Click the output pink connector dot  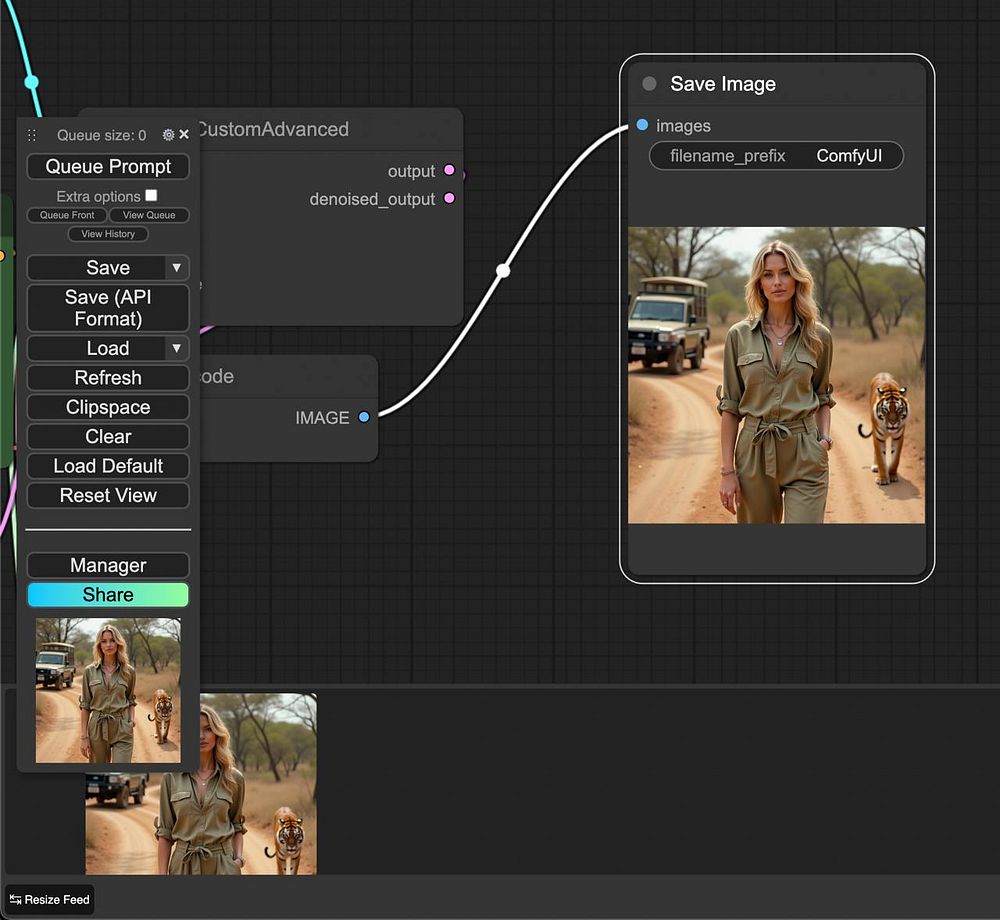coord(449,171)
